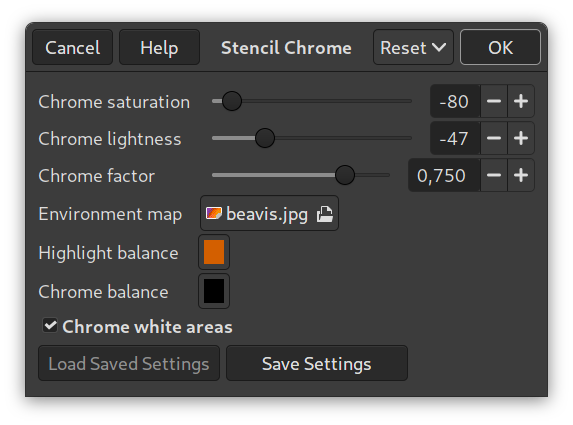This screenshot has height=425, width=573.
Task: Open the Reset dropdown menu
Action: pyautogui.click(x=413, y=48)
